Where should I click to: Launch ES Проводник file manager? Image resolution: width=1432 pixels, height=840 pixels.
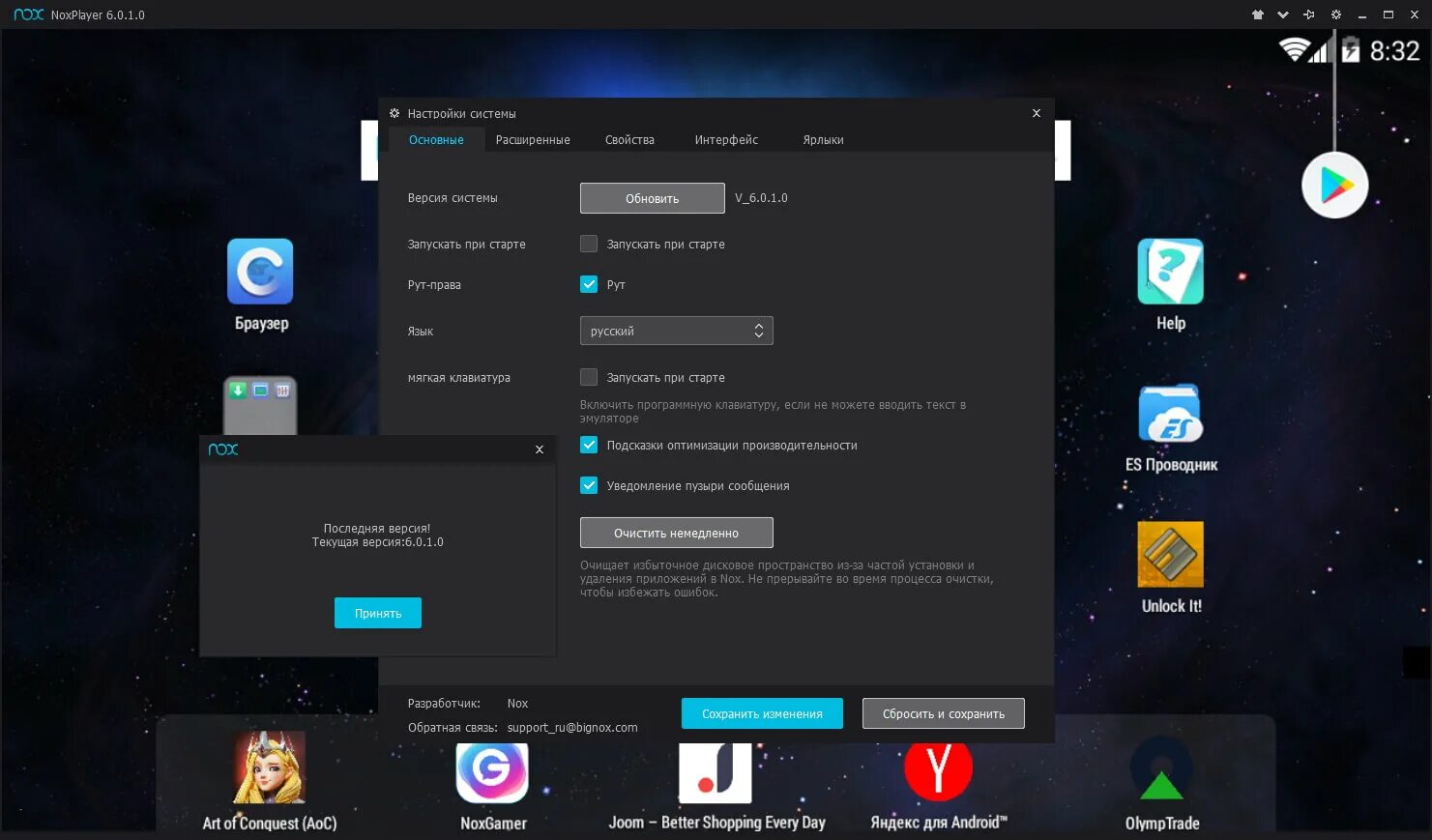click(x=1171, y=414)
